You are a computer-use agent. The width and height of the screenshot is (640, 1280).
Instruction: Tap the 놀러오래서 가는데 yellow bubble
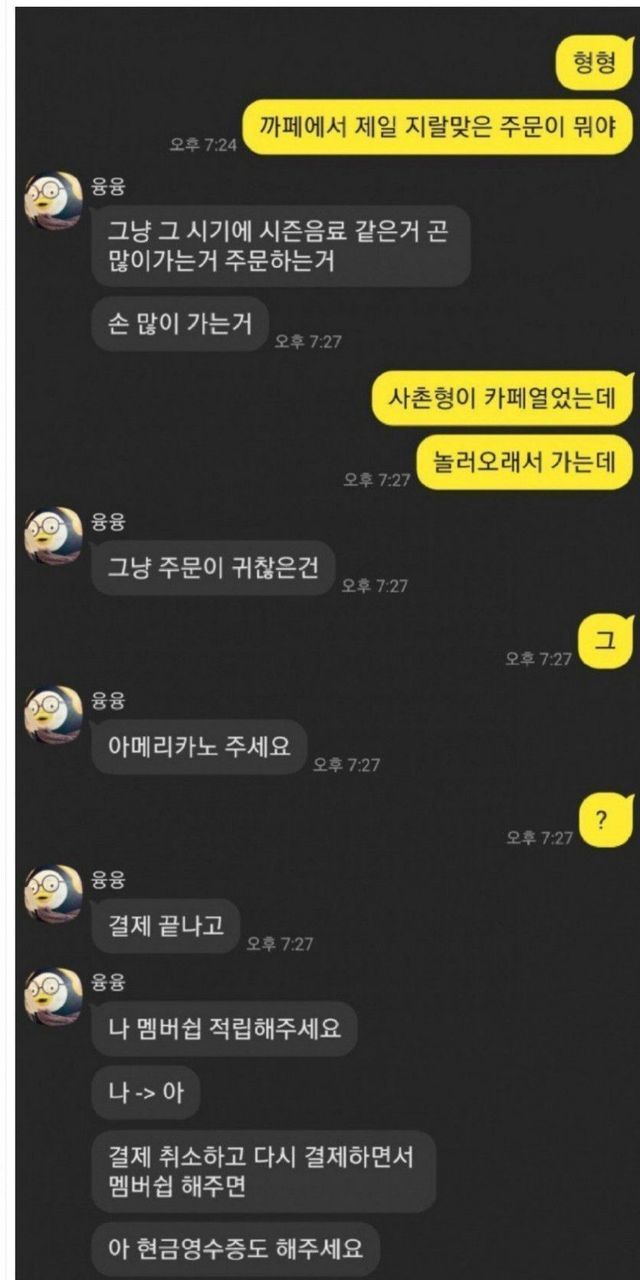click(525, 461)
